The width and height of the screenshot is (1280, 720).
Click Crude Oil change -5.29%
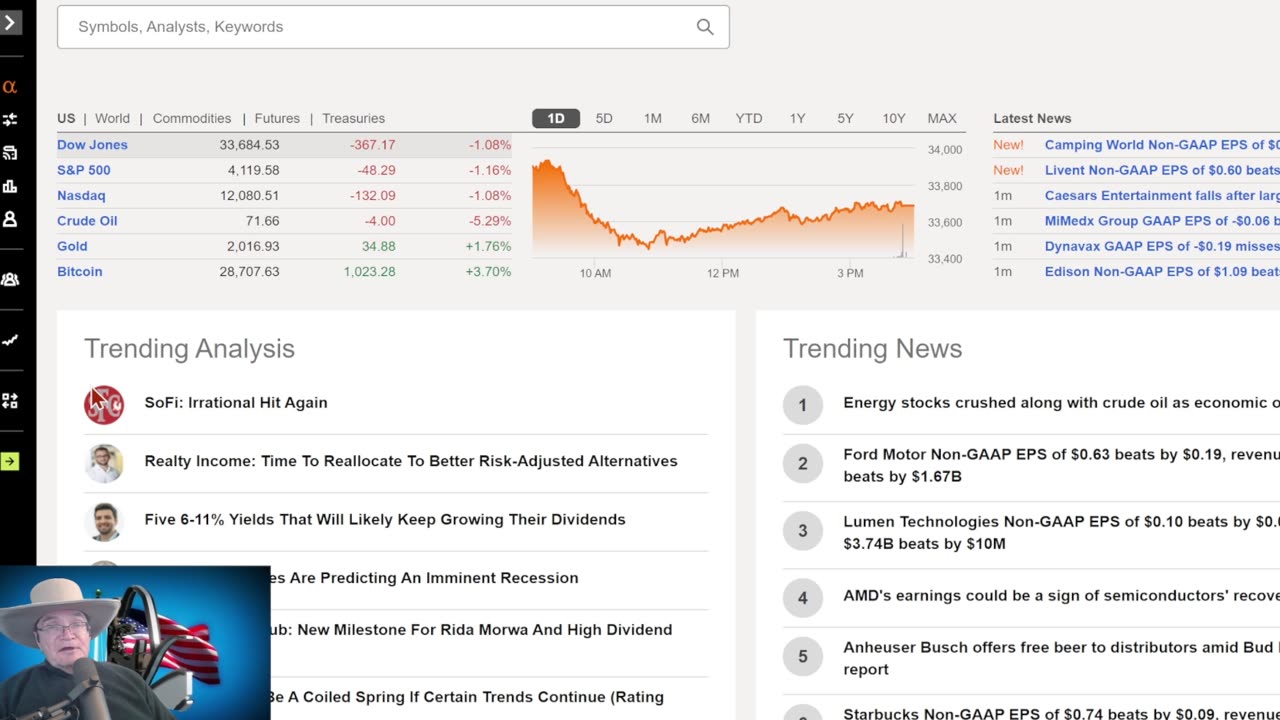pos(490,221)
